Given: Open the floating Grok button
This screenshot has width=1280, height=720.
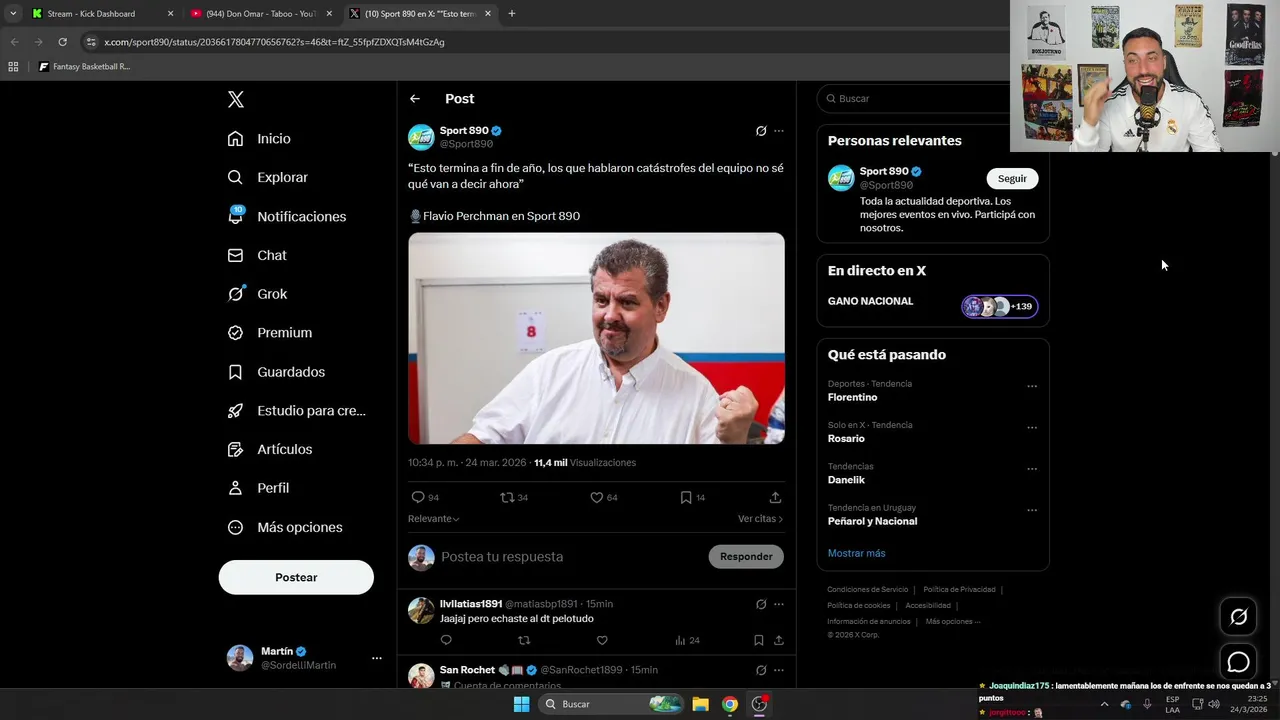Looking at the screenshot, I should [1238, 617].
